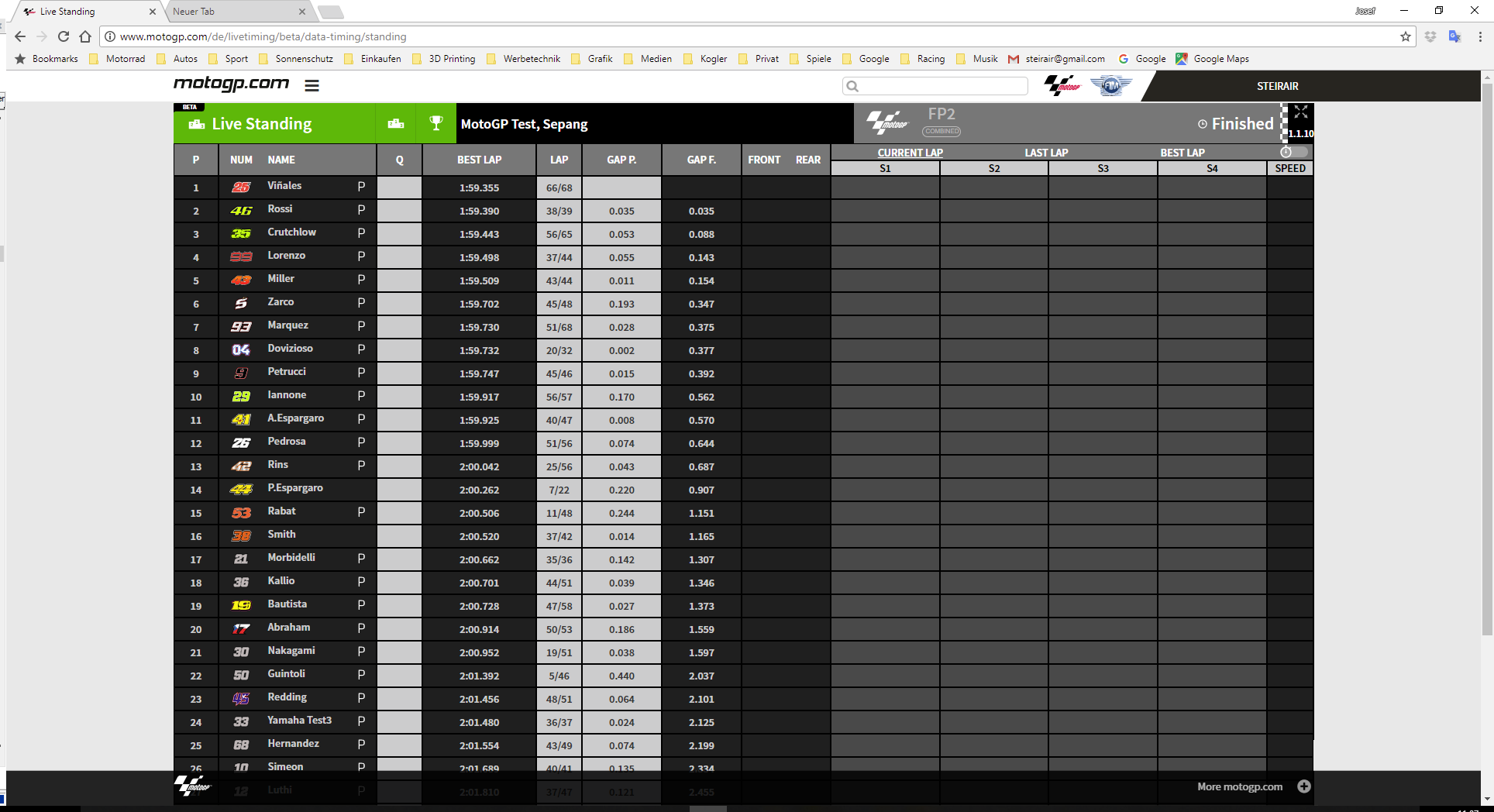Reload the page
The height and width of the screenshot is (812, 1494).
coord(64,36)
